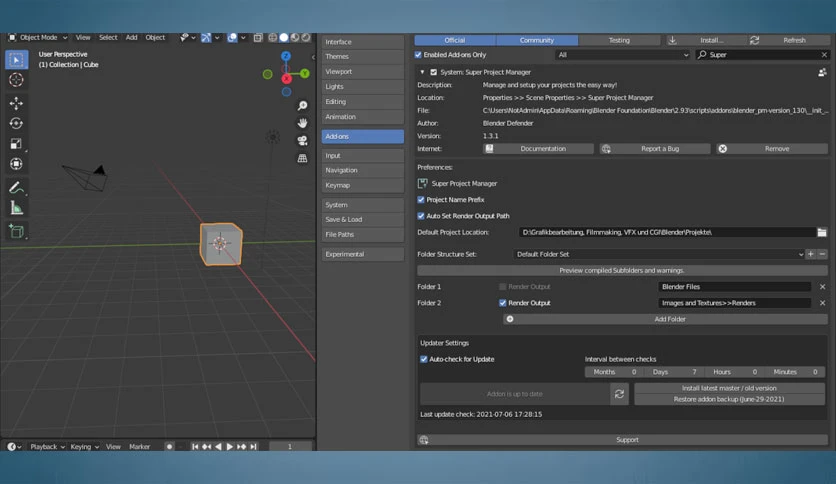836x484 pixels.
Task: Clear the Super search field
Action: point(824,55)
